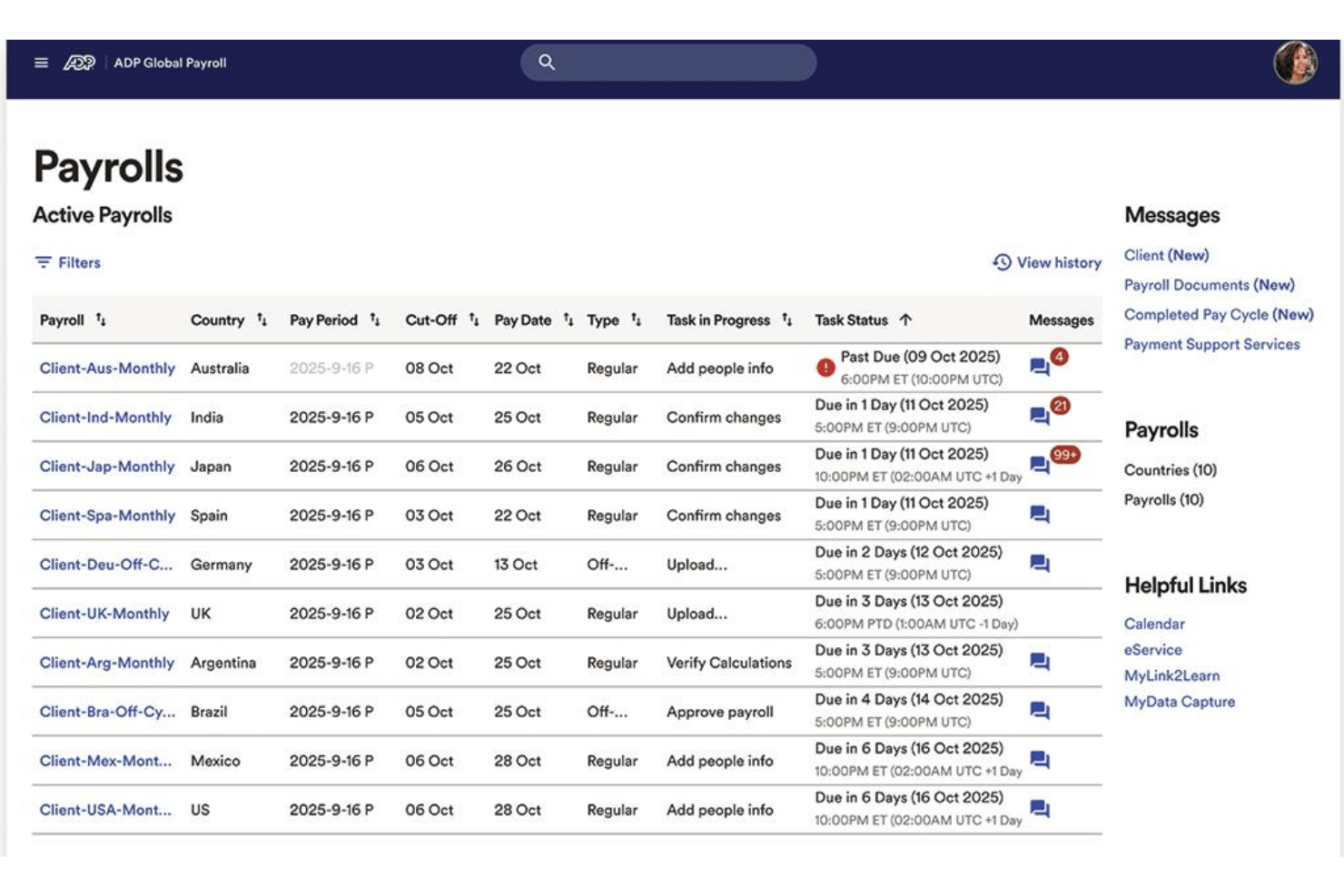Select Payrolls (10) in sidebar
Image resolution: width=1344 pixels, height=896 pixels.
click(1164, 499)
